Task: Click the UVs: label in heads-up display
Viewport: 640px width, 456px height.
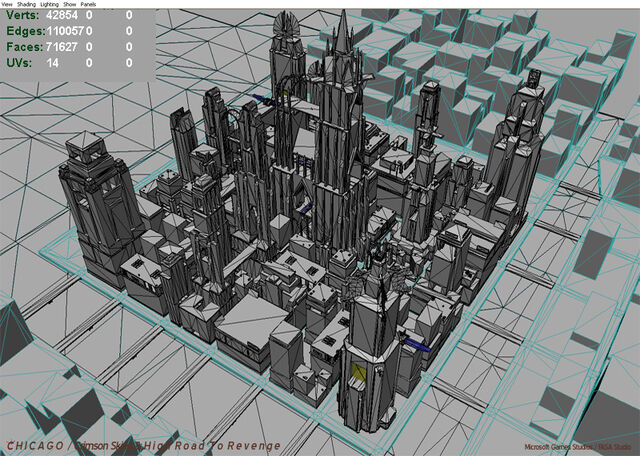Action: [x=19, y=63]
